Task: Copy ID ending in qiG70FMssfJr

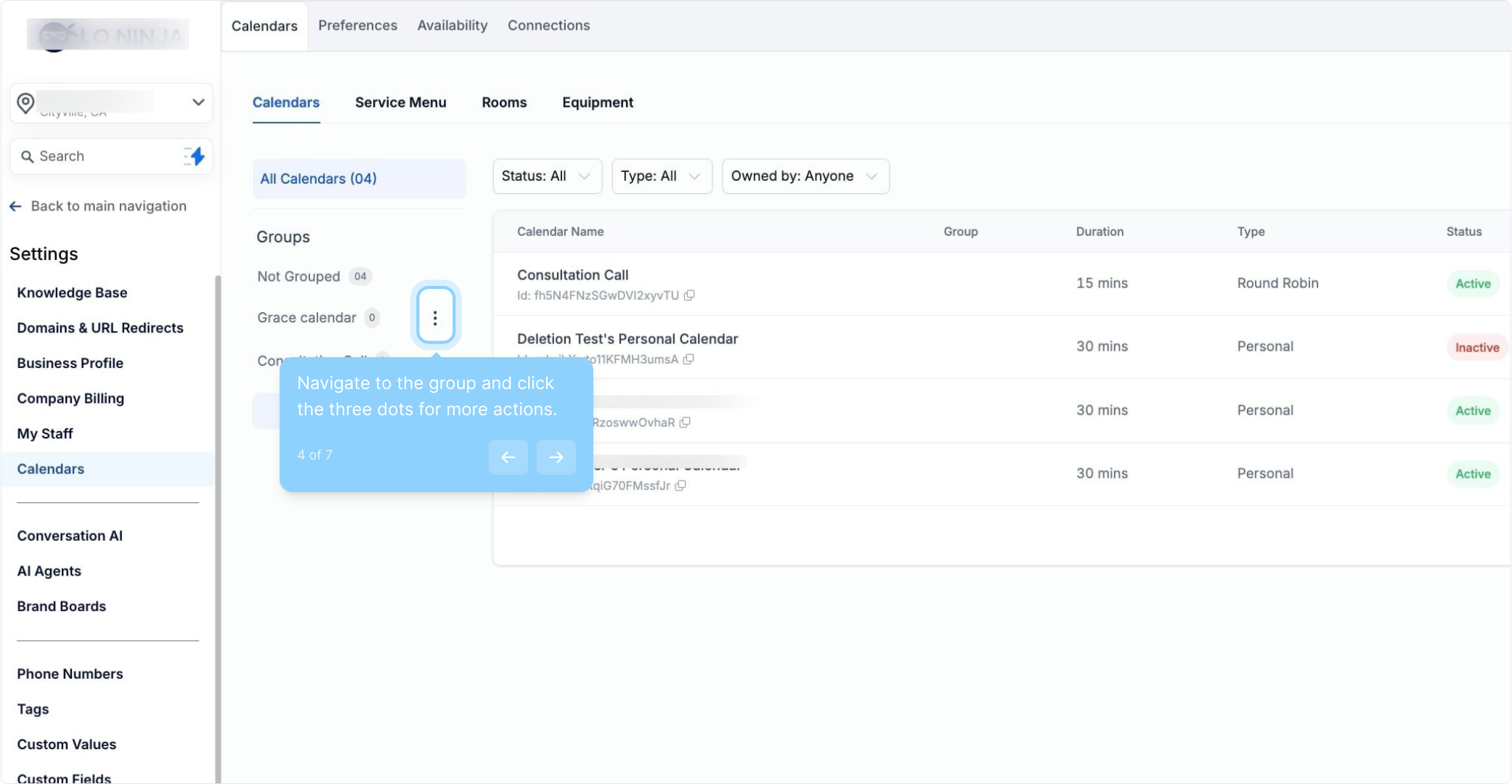Action: click(x=680, y=486)
